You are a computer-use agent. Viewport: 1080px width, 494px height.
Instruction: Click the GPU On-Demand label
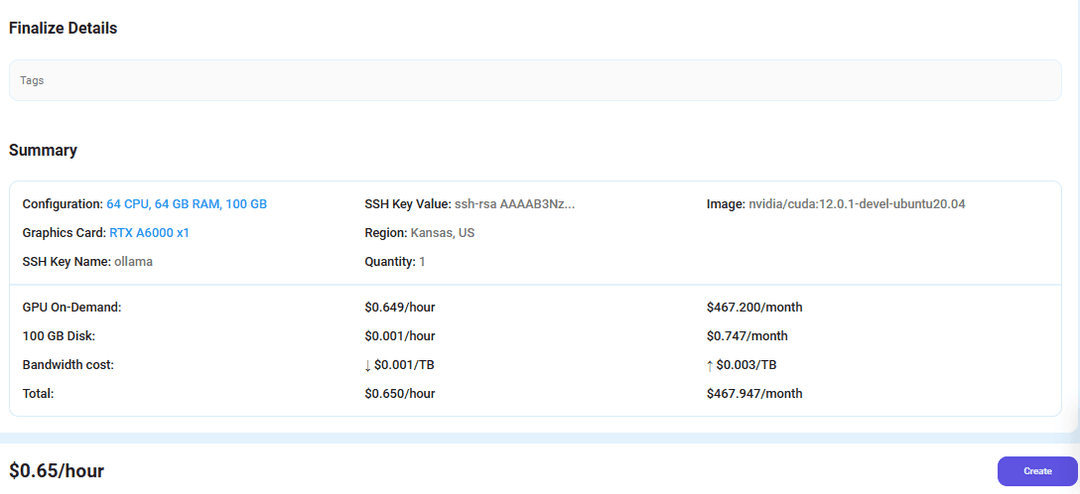[x=72, y=307]
